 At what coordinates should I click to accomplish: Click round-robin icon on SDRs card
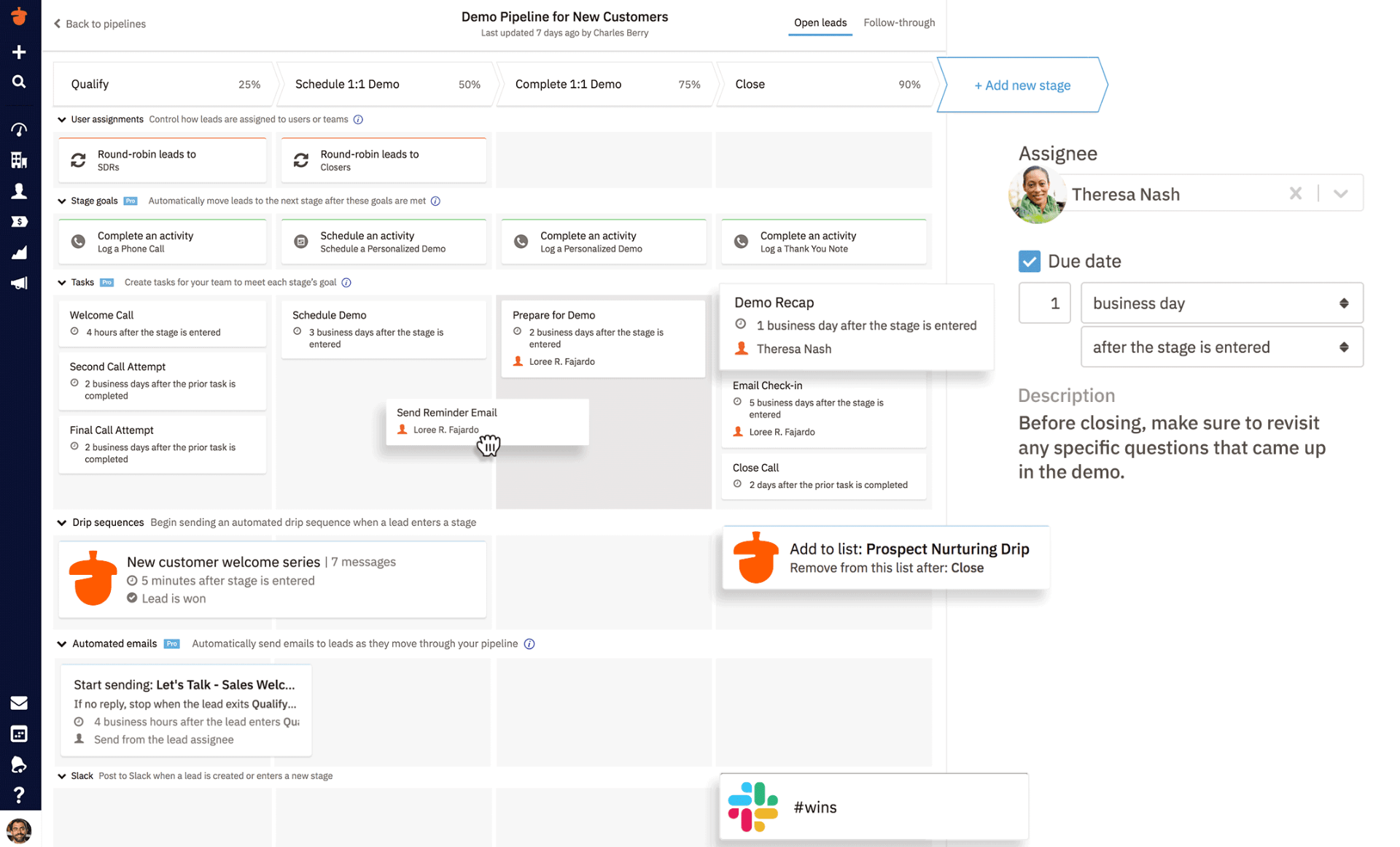[78, 160]
